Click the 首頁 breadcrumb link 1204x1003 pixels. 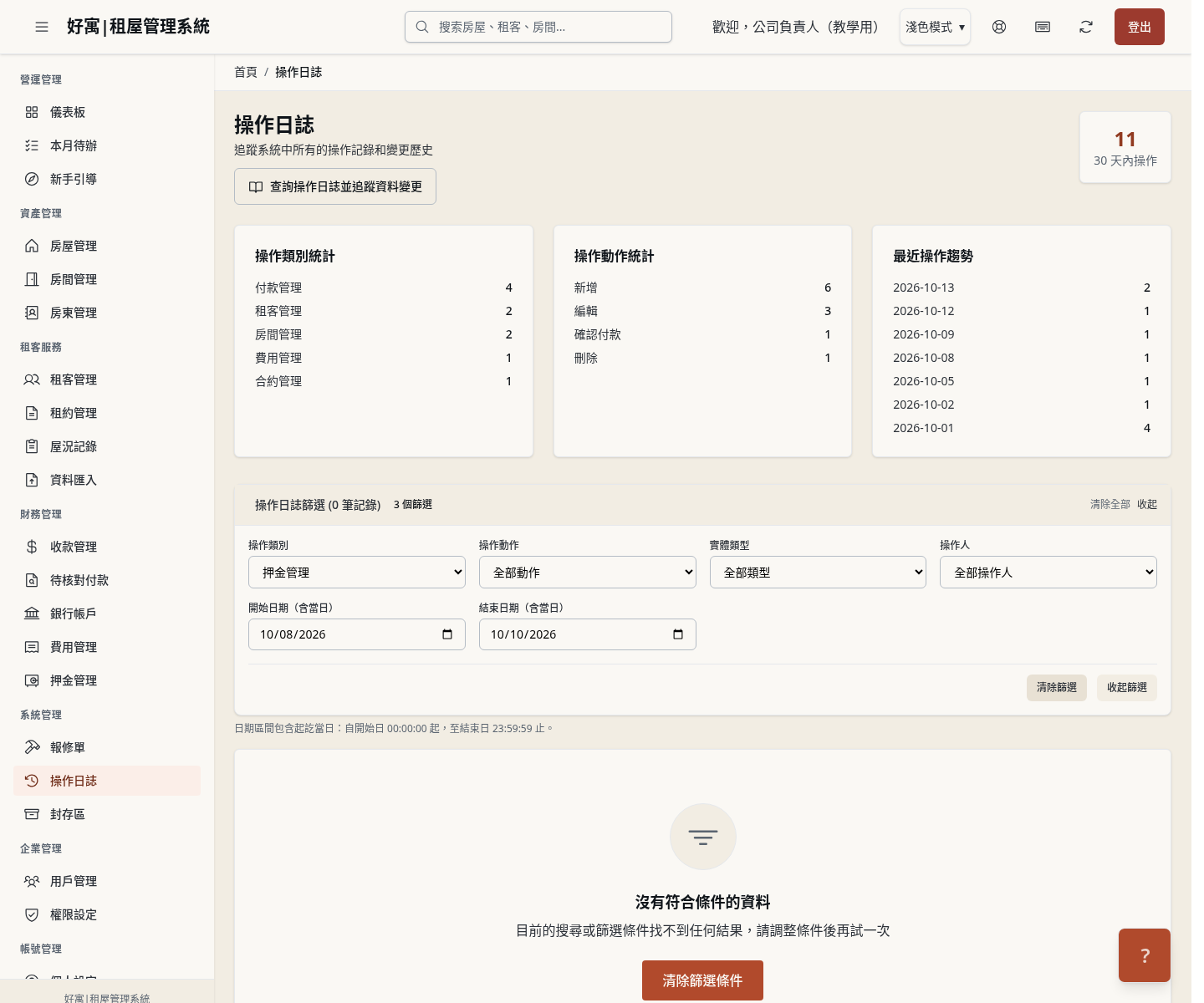[246, 73]
